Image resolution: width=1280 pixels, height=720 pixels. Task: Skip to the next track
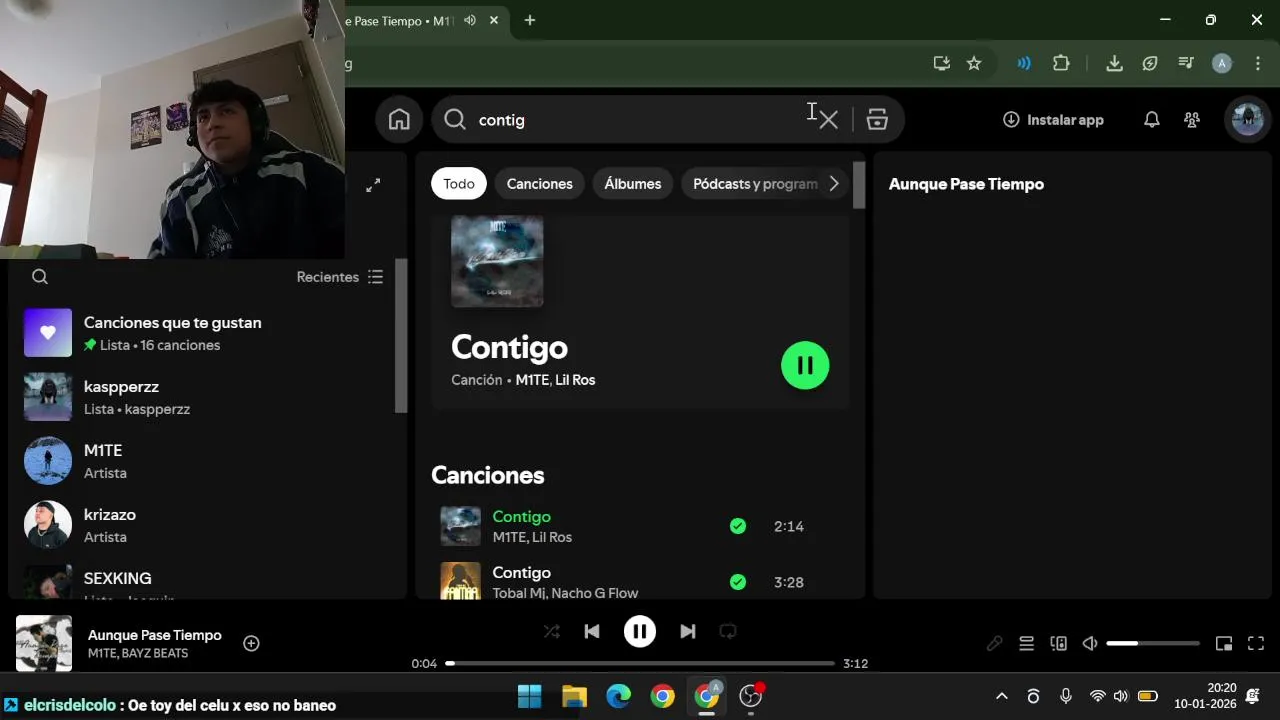tap(688, 632)
